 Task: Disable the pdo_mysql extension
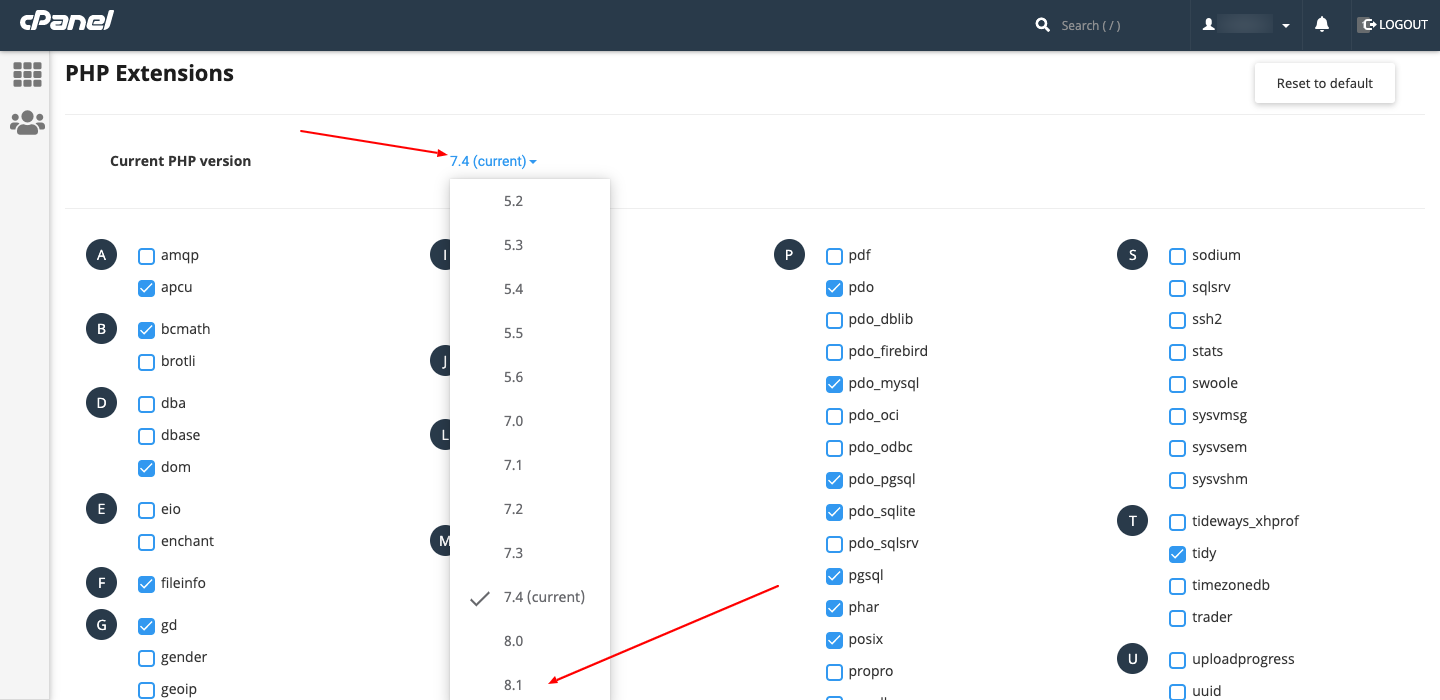834,383
